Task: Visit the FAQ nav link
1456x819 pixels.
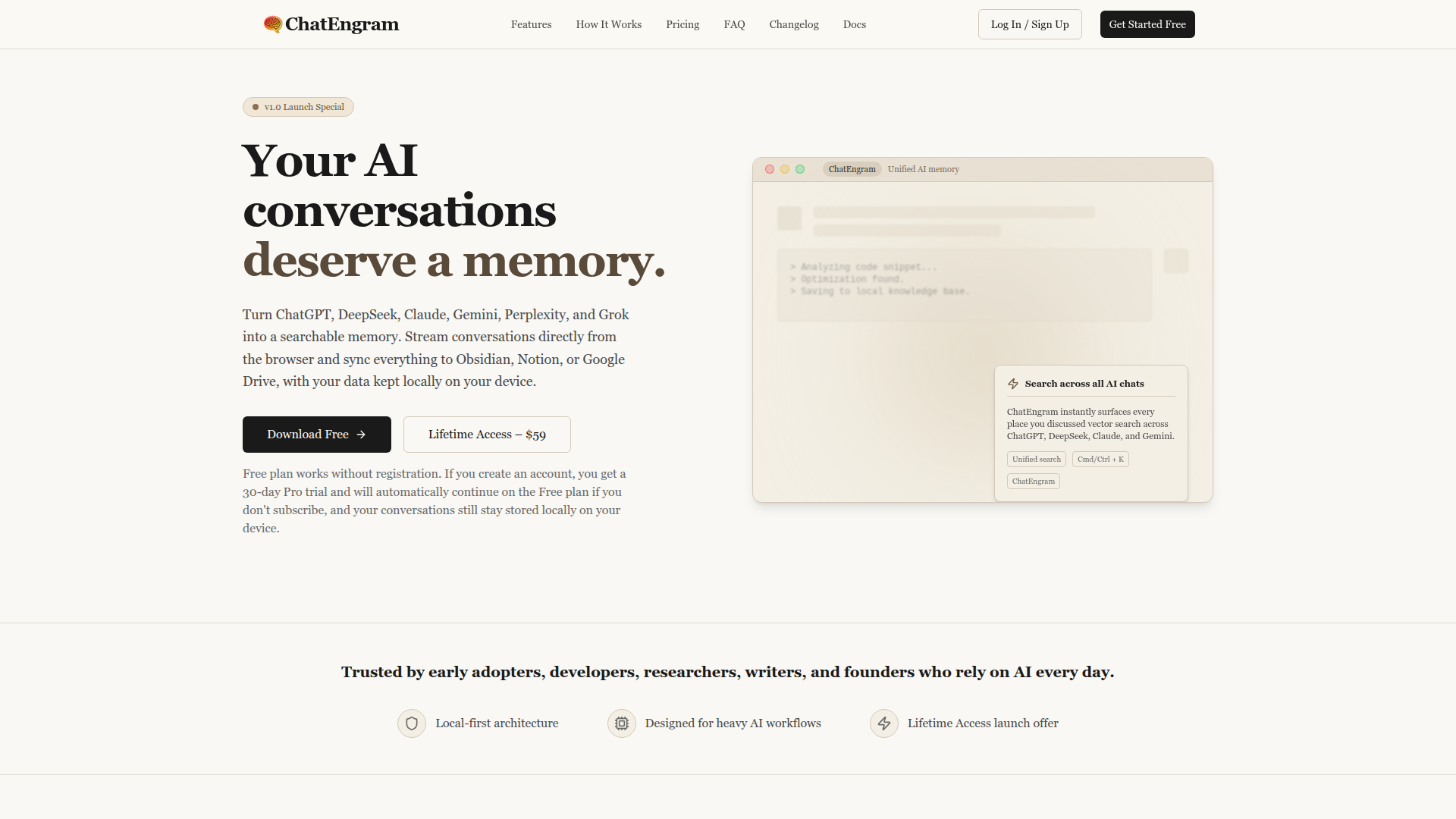Action: (x=734, y=24)
